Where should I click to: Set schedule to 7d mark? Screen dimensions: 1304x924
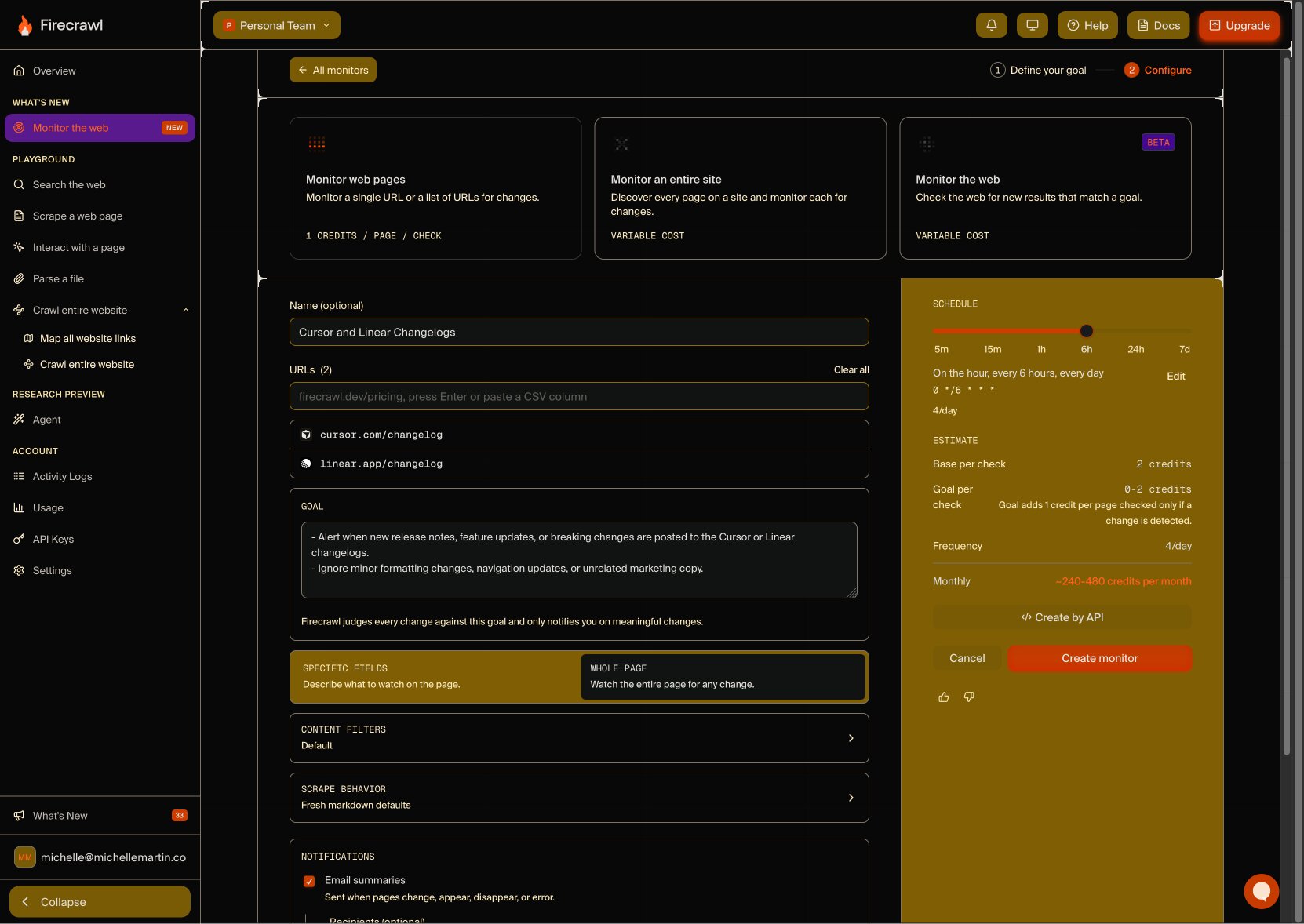click(x=1184, y=349)
